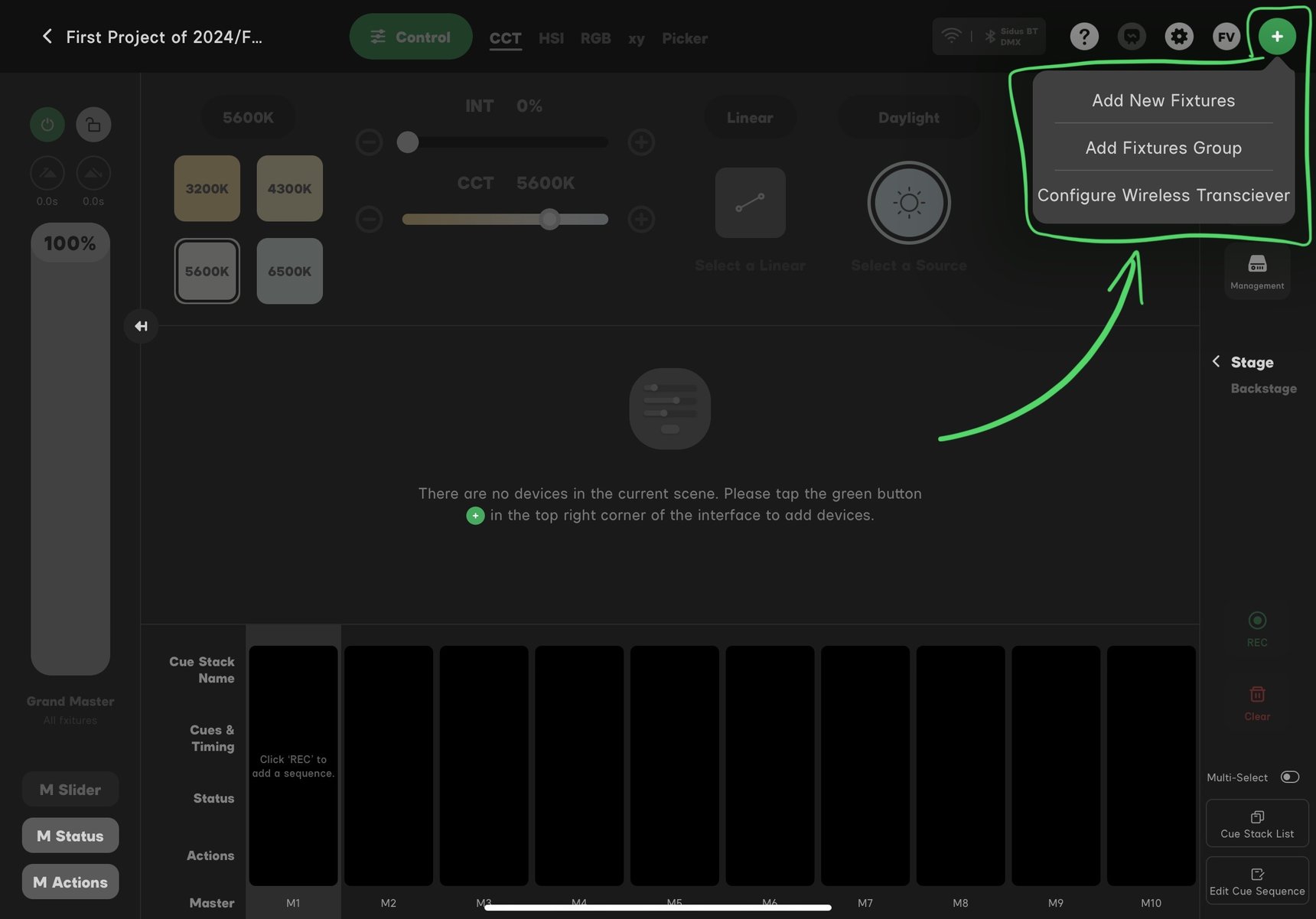This screenshot has width=1316, height=919.
Task: Go back using the top-left arrow icon
Action: [47, 36]
